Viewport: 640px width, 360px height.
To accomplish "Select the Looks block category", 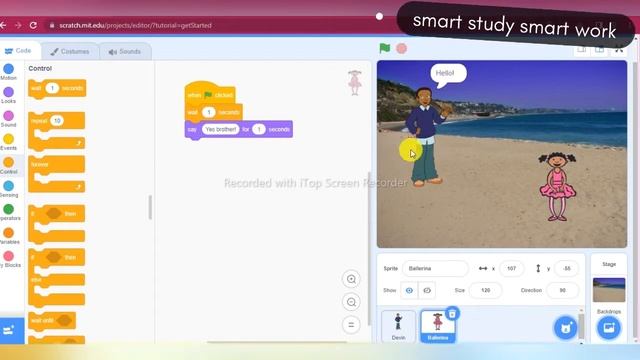I will point(9,95).
